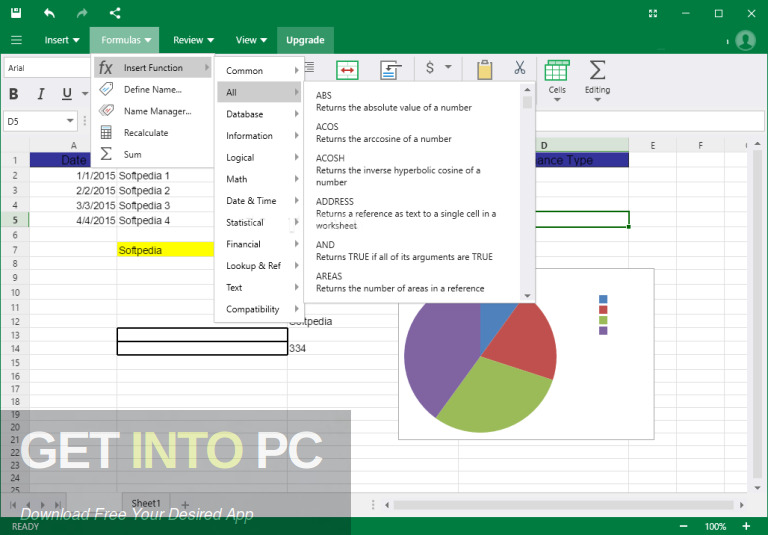Zoom out with the minus button
The height and width of the screenshot is (535, 768).
click(683, 526)
